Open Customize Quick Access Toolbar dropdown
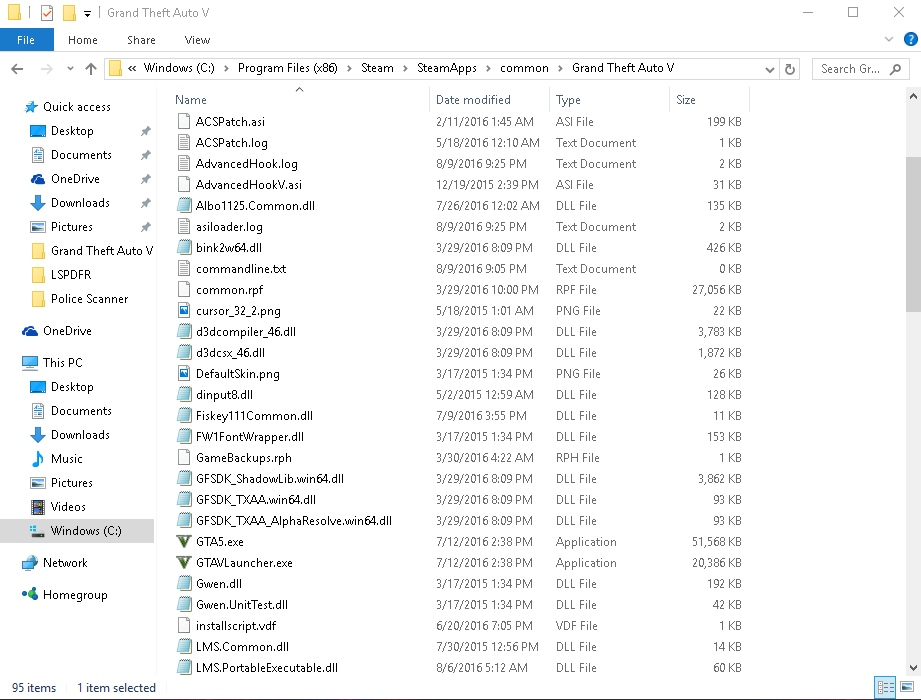This screenshot has width=921, height=700. tap(87, 13)
